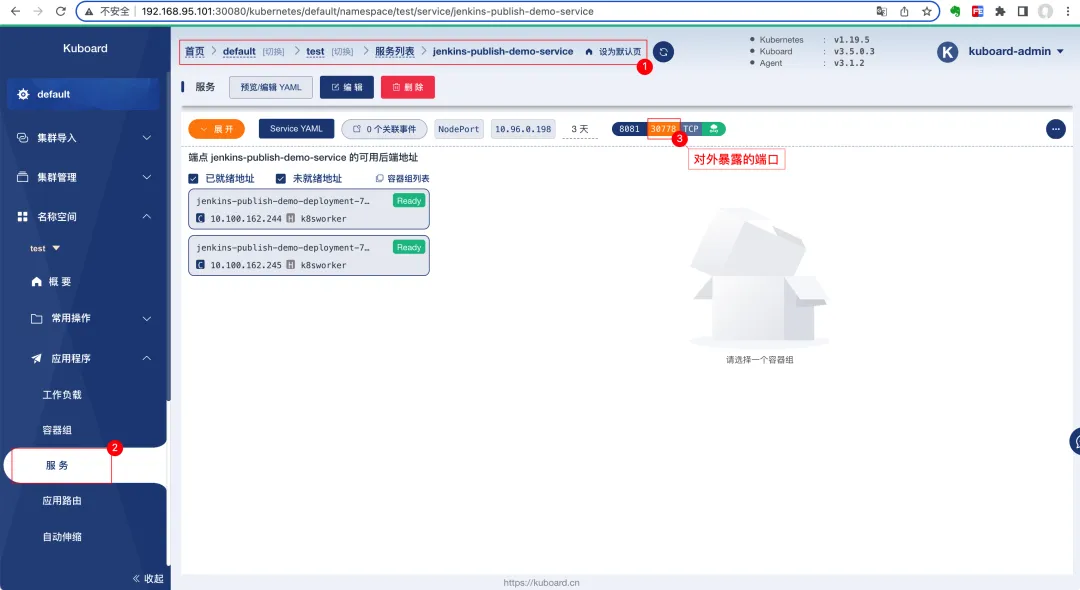Open browser side panel icon
The image size is (1080, 590).
1023,11
